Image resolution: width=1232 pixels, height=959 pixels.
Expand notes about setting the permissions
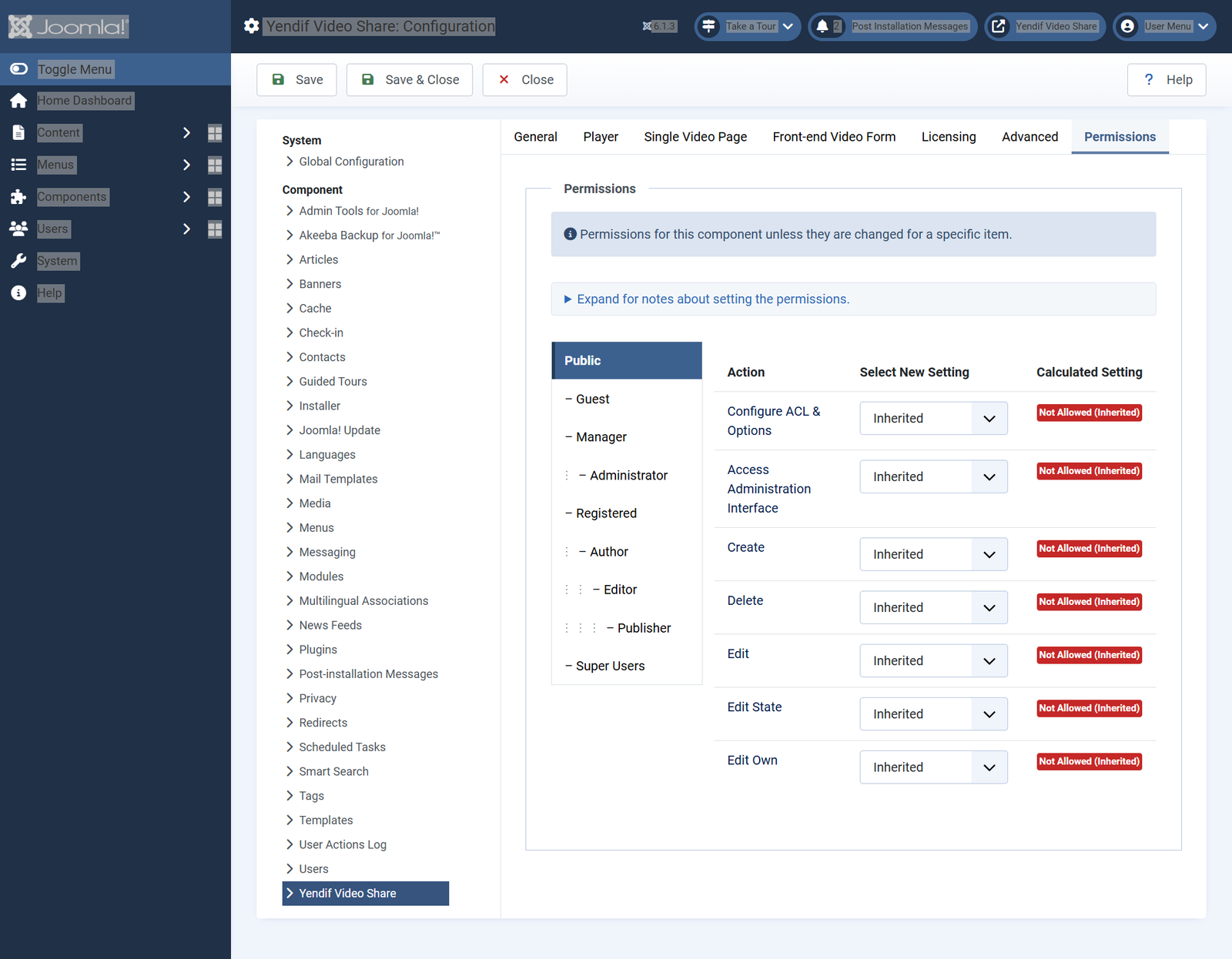[x=853, y=299]
